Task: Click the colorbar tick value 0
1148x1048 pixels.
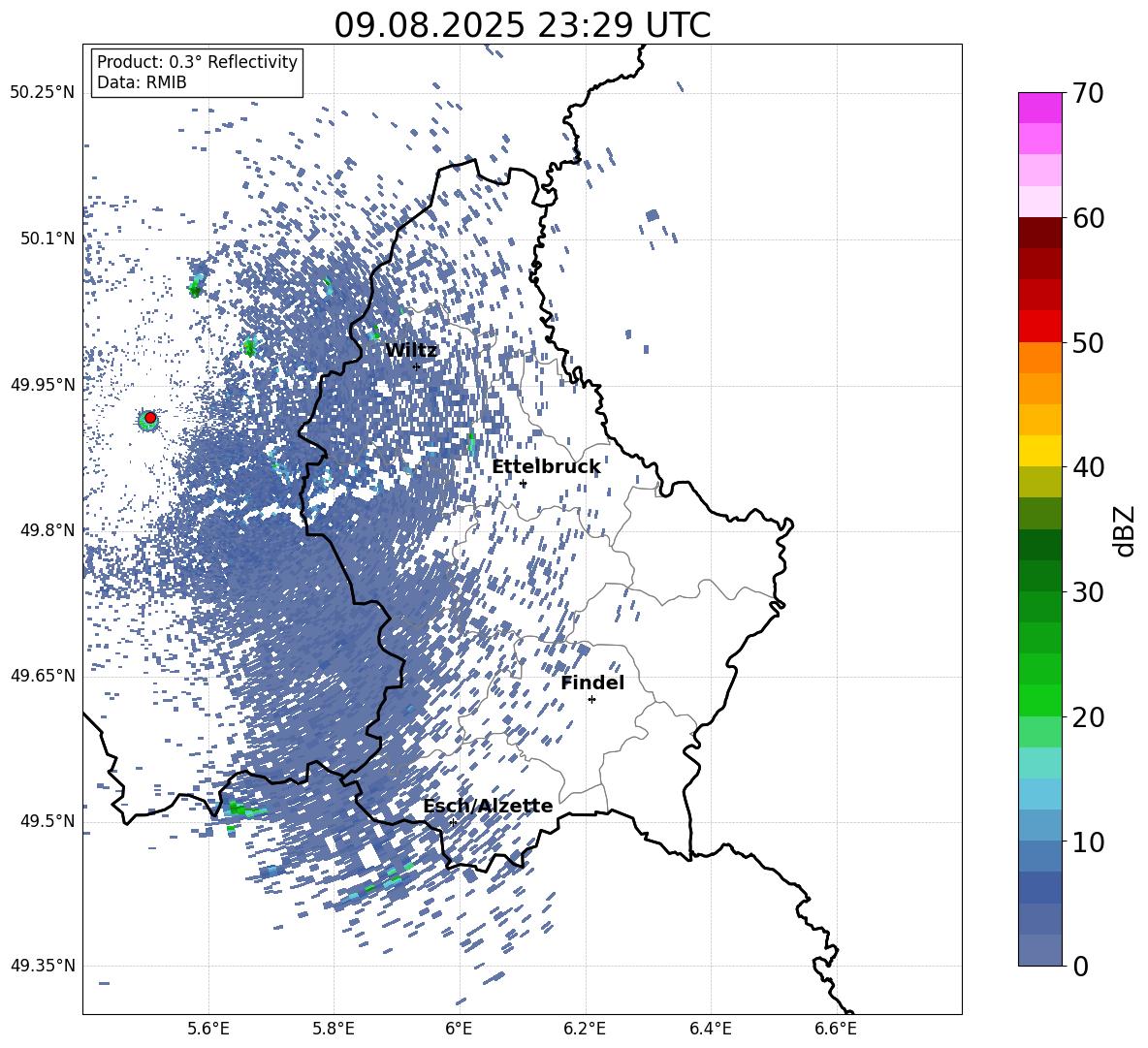Action: [1080, 966]
